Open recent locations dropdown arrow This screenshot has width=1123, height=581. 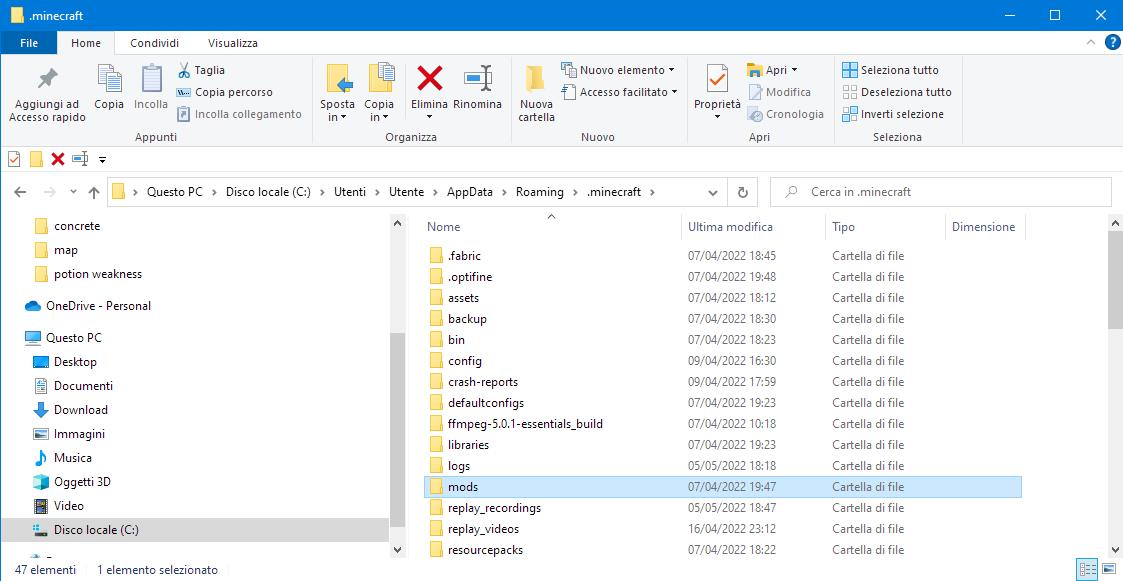[73, 192]
